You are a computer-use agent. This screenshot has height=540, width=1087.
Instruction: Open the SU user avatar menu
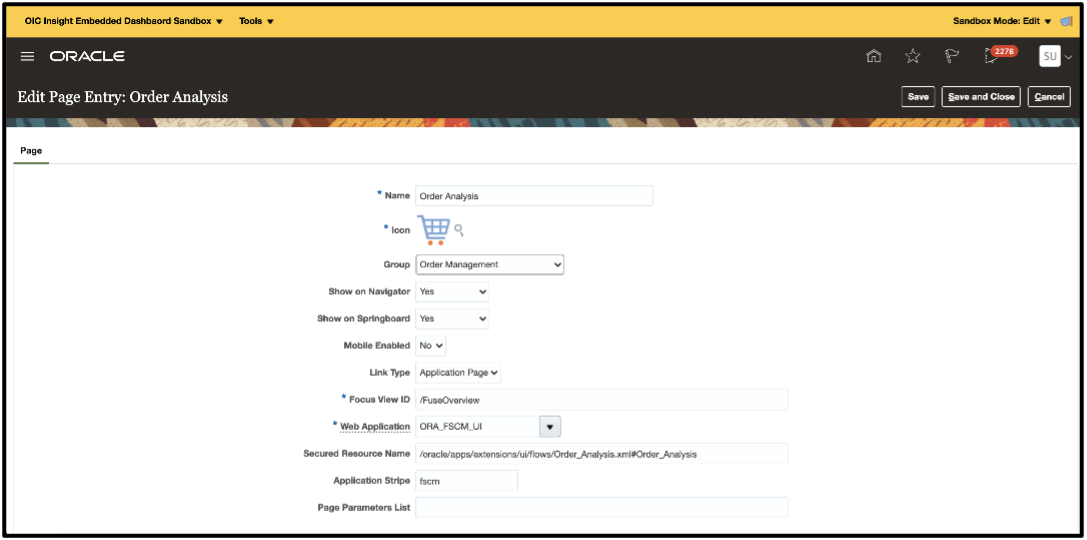[1050, 56]
